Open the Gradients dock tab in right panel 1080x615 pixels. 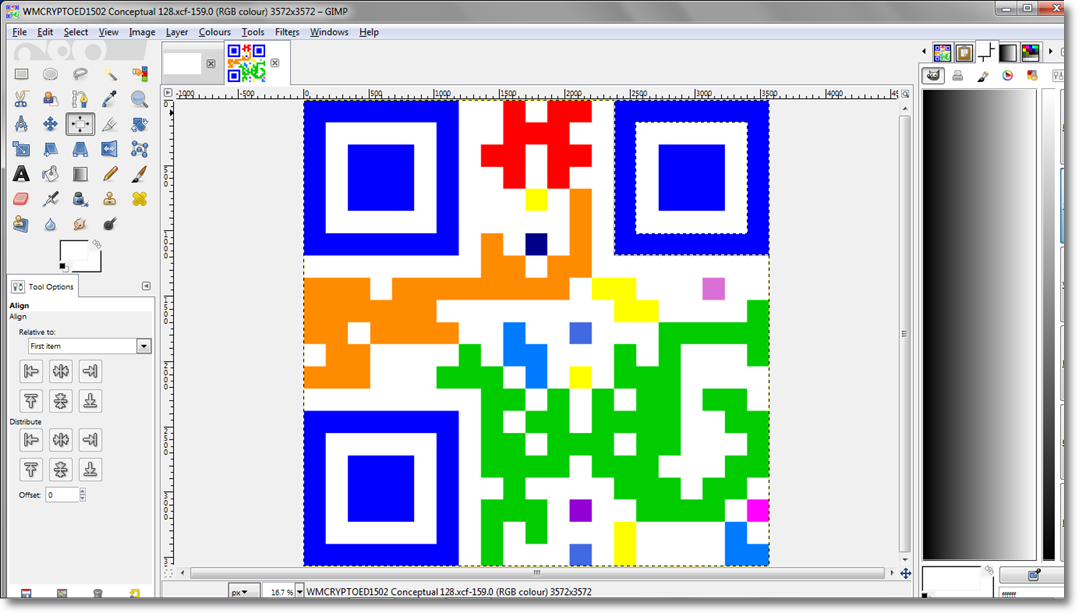(1008, 52)
